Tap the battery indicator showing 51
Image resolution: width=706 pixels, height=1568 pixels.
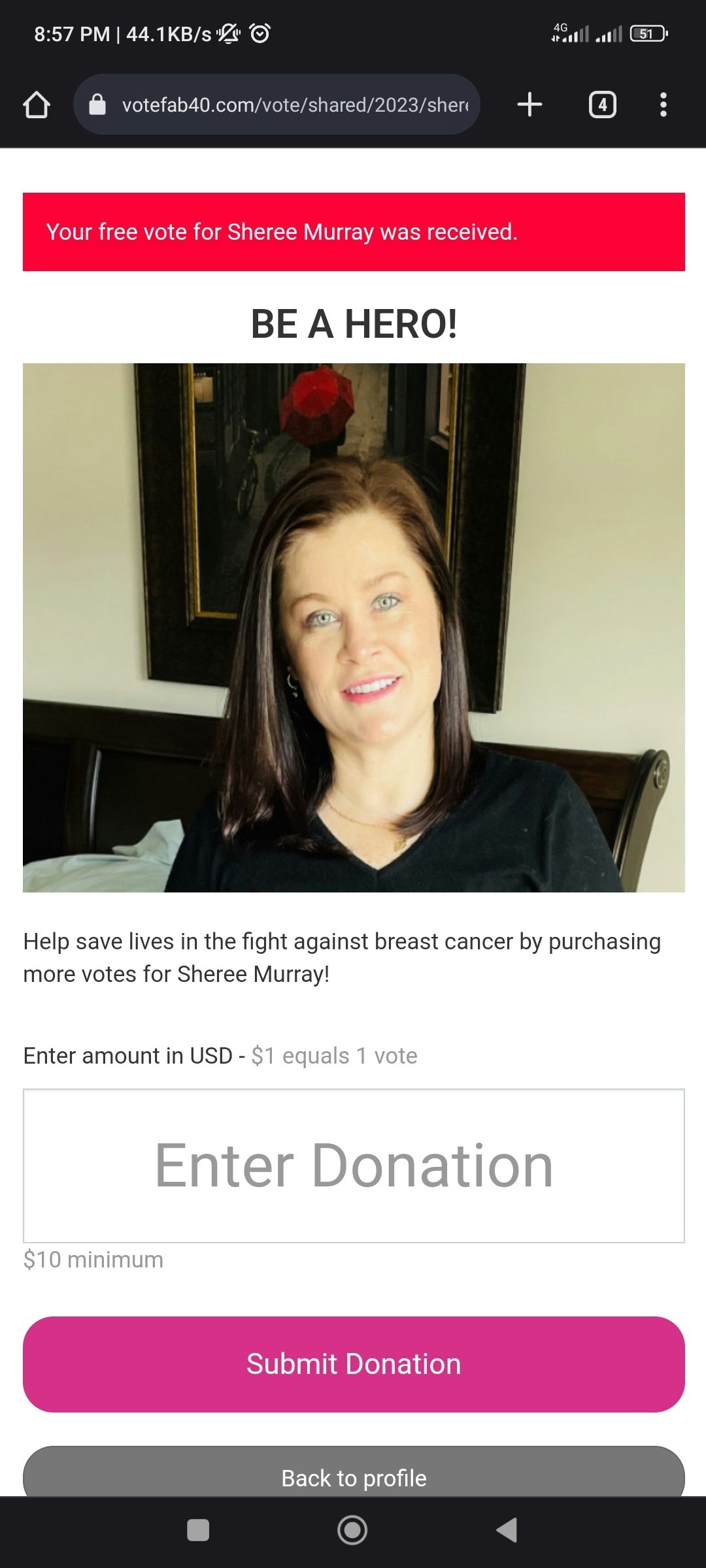point(648,34)
